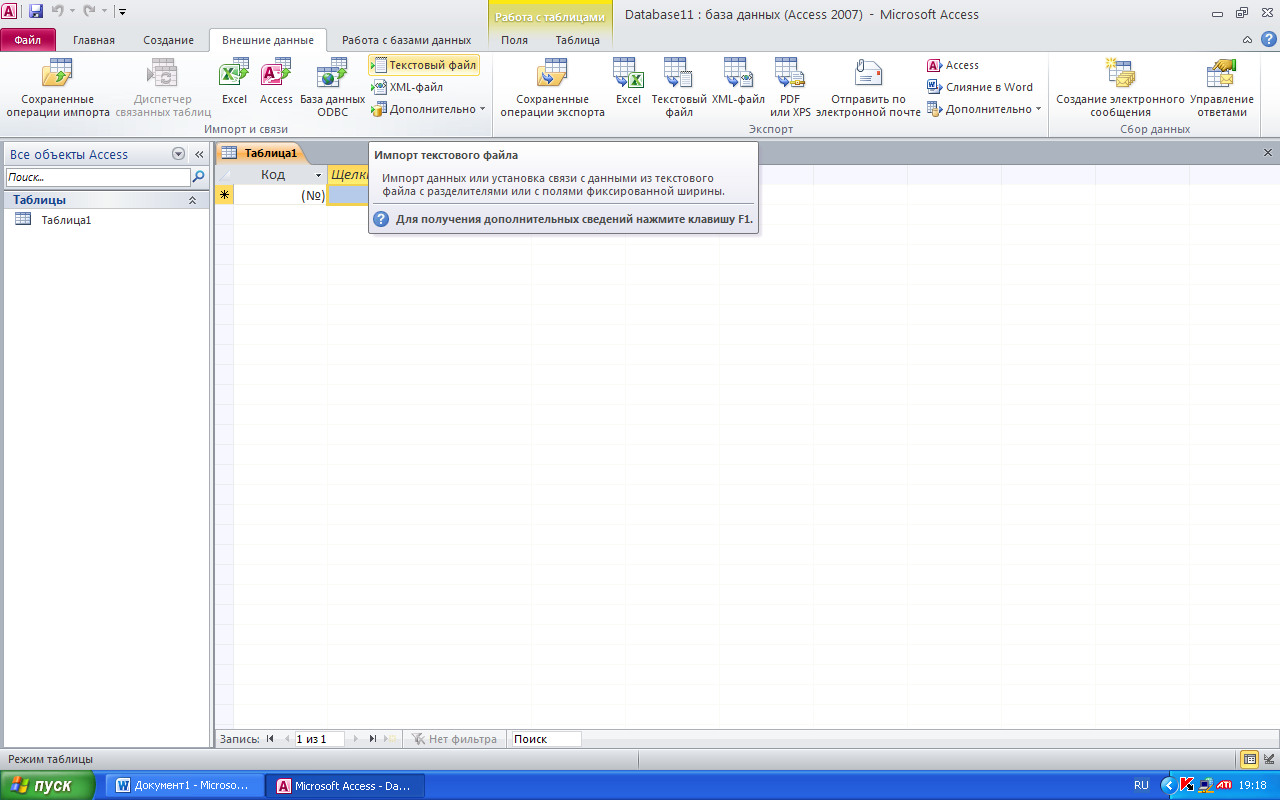Viewport: 1280px width, 800px height.
Task: Click the navigation pane search field
Action: [97, 177]
